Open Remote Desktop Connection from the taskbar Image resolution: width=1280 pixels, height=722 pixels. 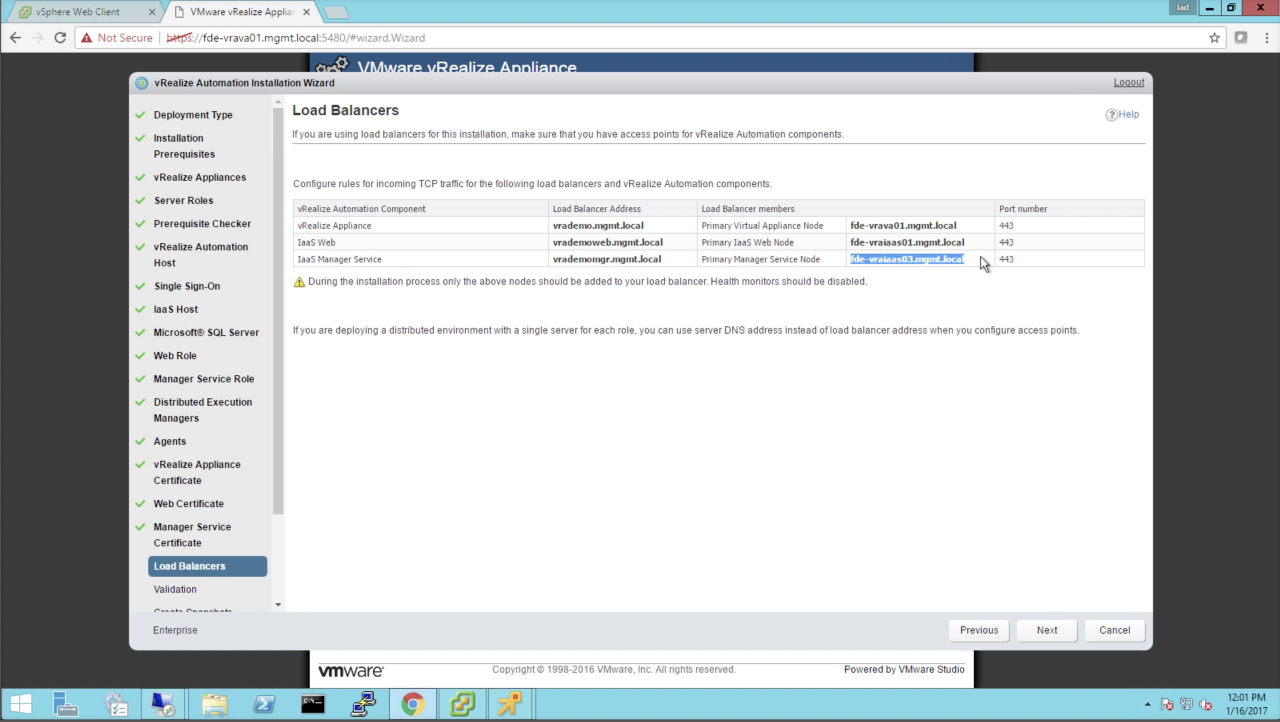point(163,704)
